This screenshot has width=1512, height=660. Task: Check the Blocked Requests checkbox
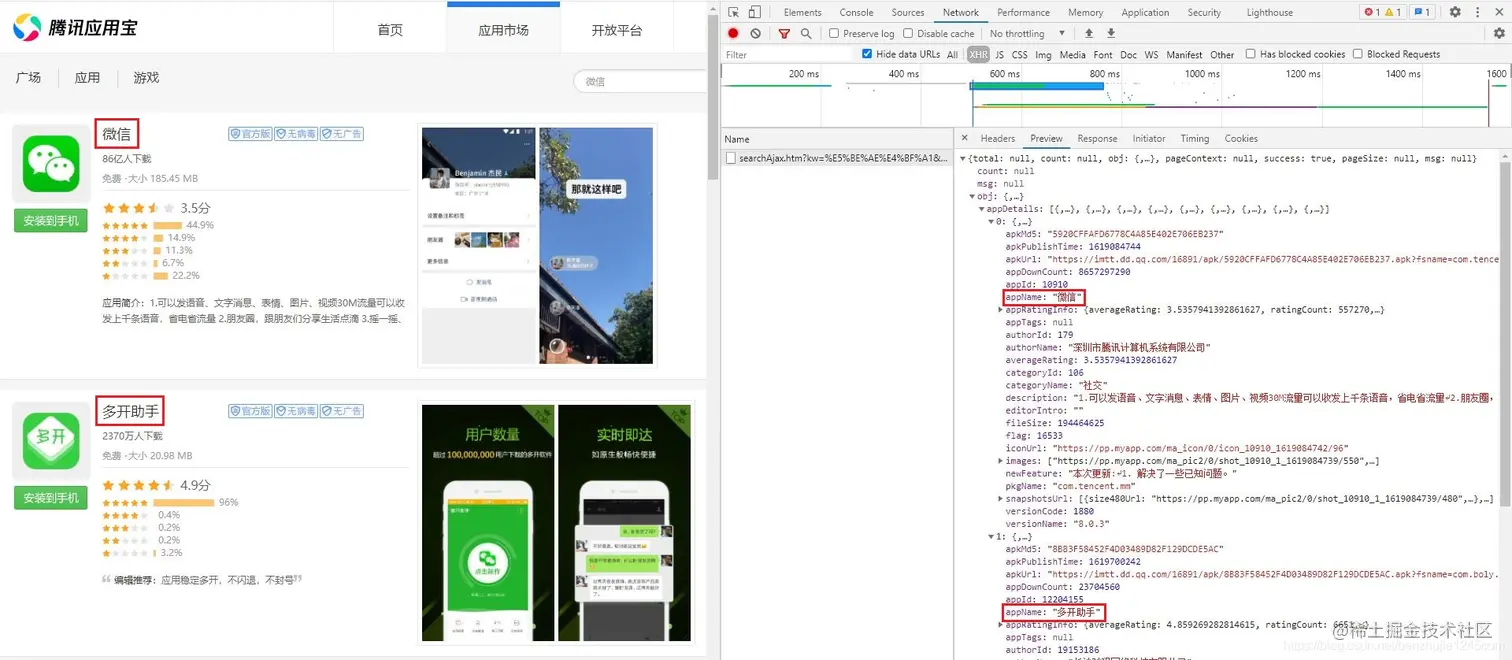1358,54
